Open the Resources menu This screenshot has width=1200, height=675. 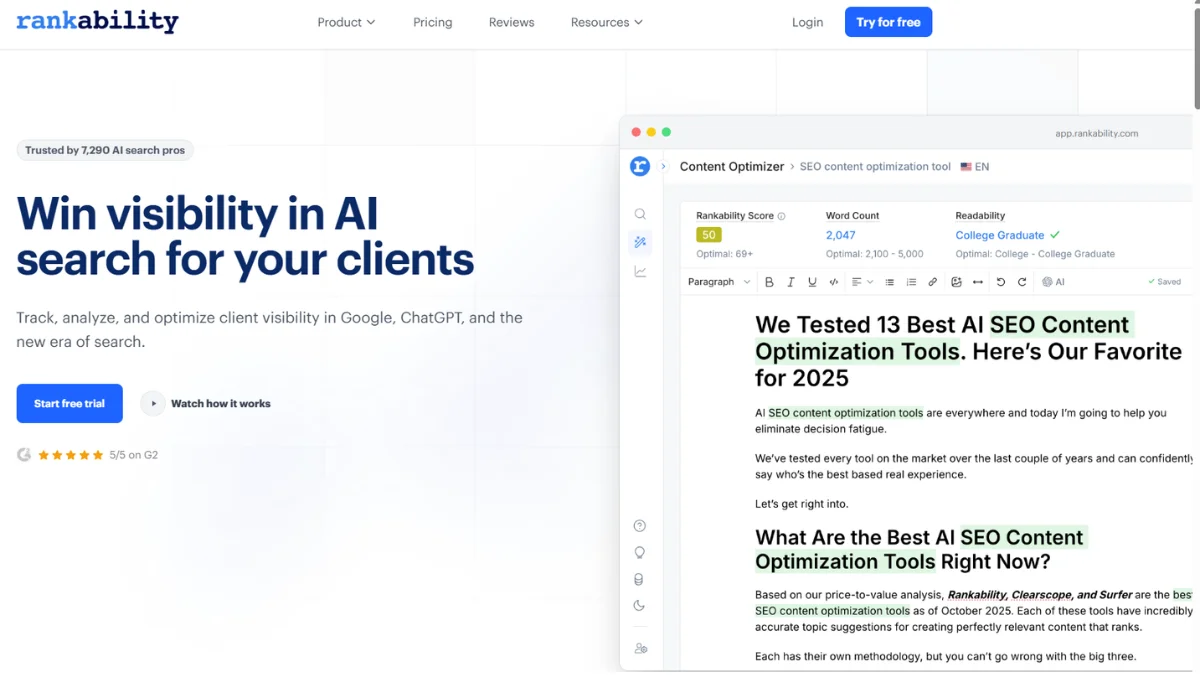(606, 22)
